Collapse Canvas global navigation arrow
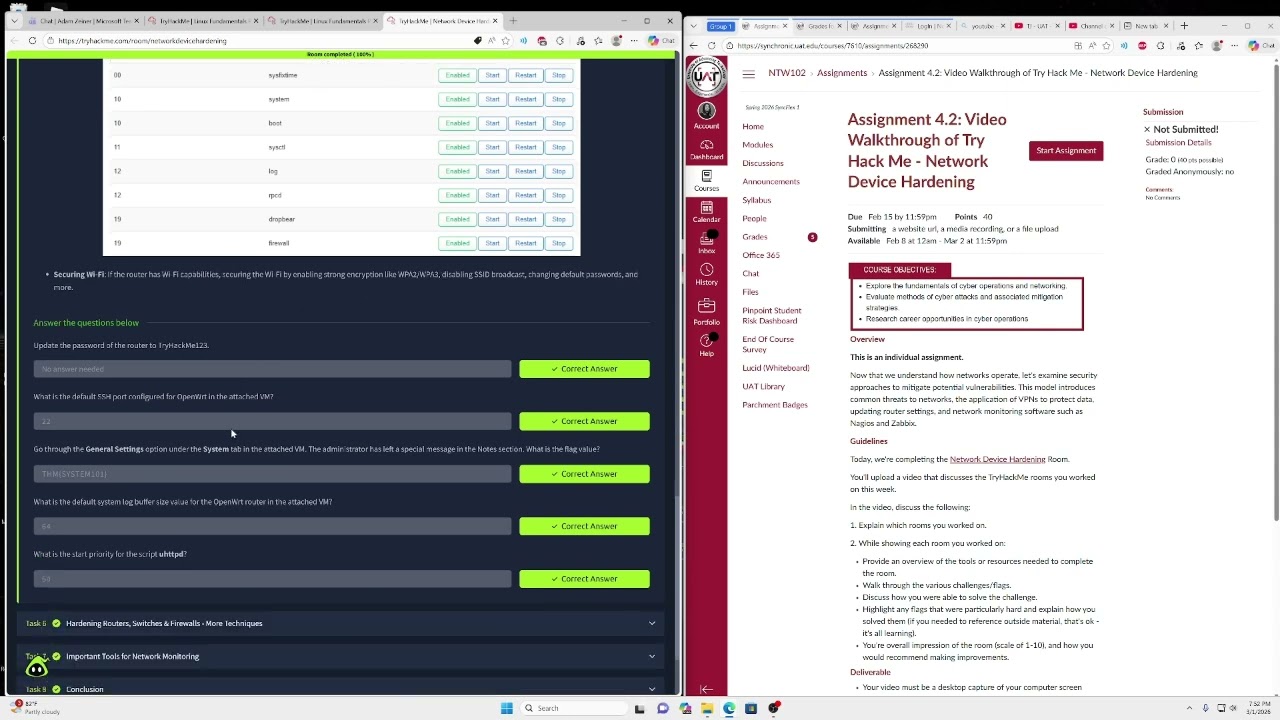 [x=706, y=689]
